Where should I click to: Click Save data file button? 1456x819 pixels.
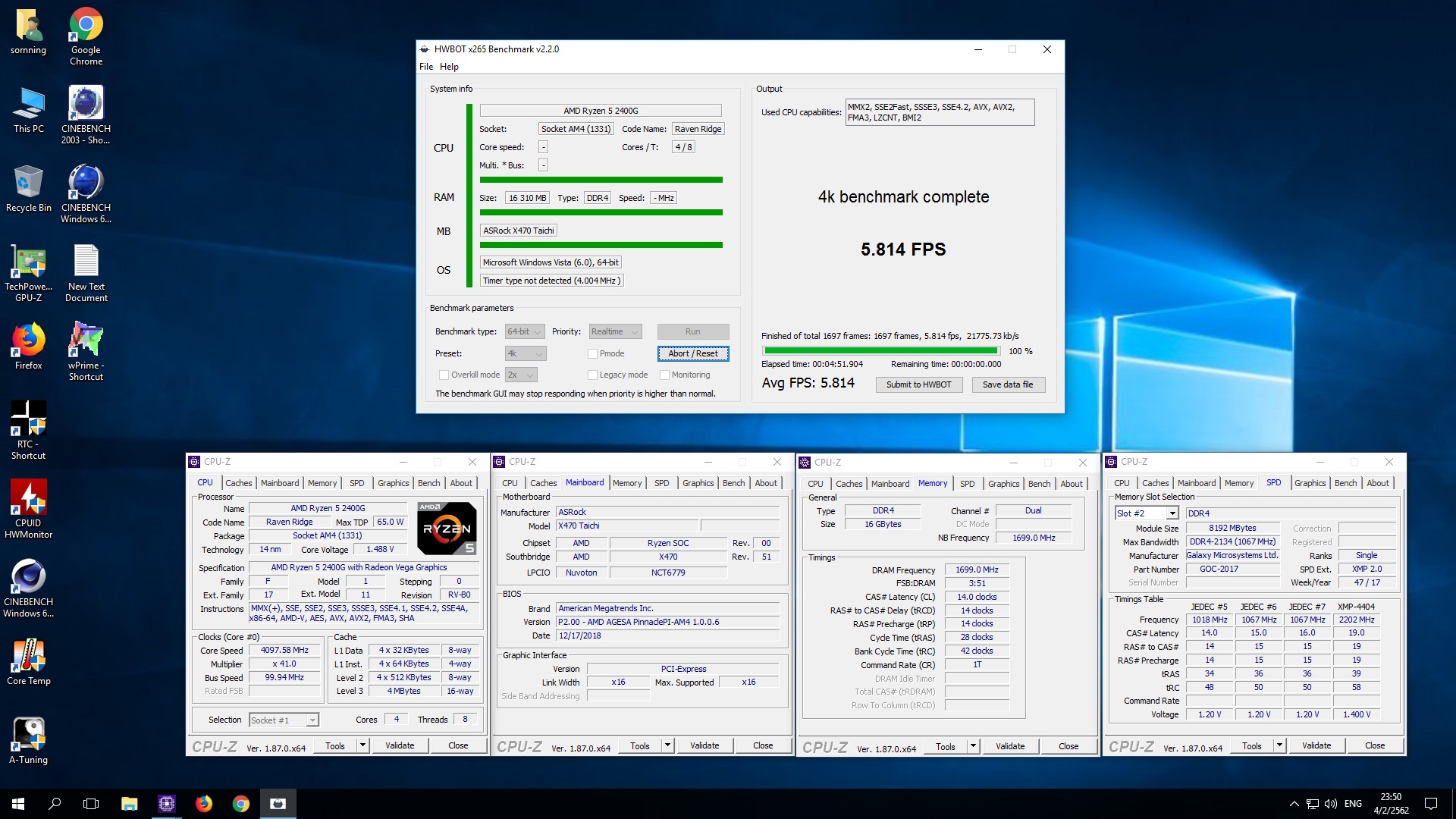click(1007, 384)
